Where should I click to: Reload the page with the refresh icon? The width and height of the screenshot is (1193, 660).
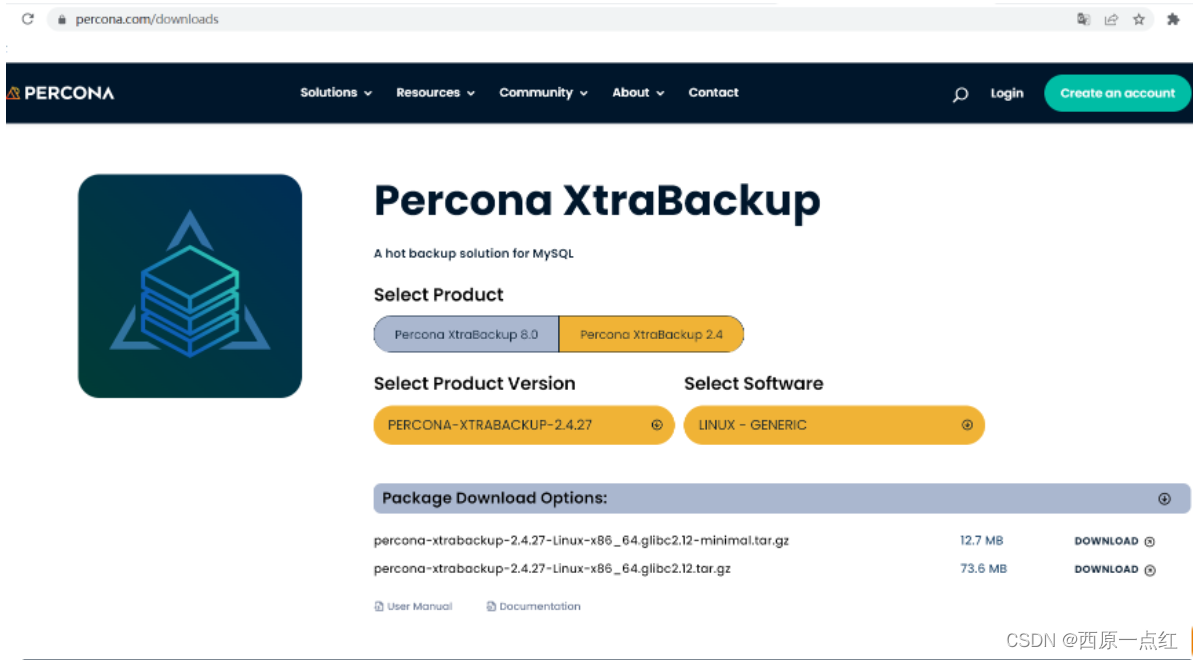(27, 19)
